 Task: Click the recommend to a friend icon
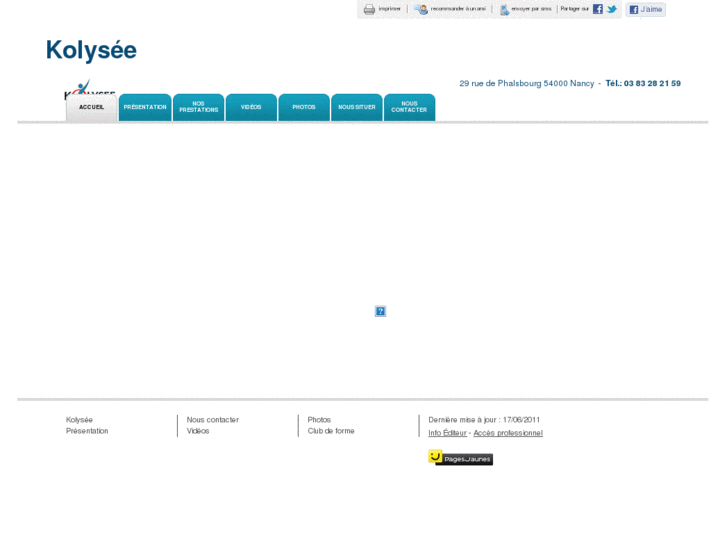pyautogui.click(x=421, y=9)
